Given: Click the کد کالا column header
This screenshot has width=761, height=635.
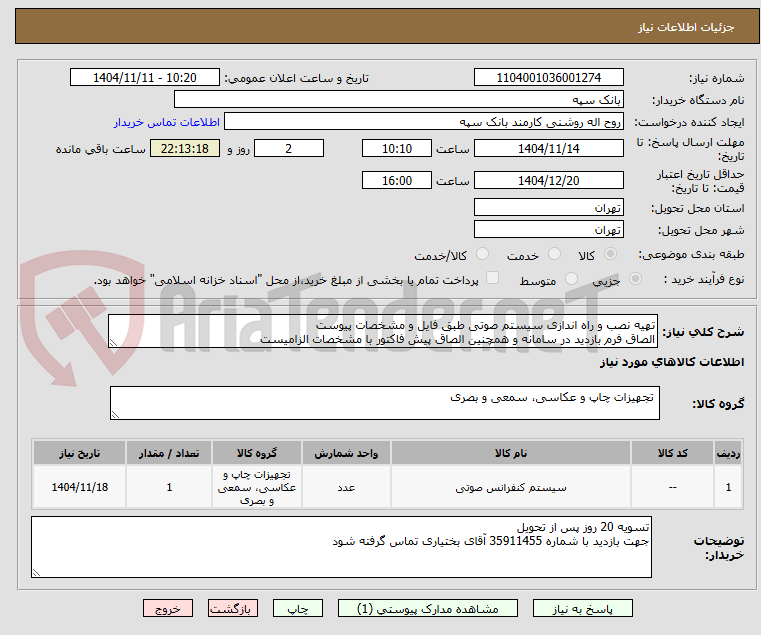Looking at the screenshot, I should pos(672,453).
